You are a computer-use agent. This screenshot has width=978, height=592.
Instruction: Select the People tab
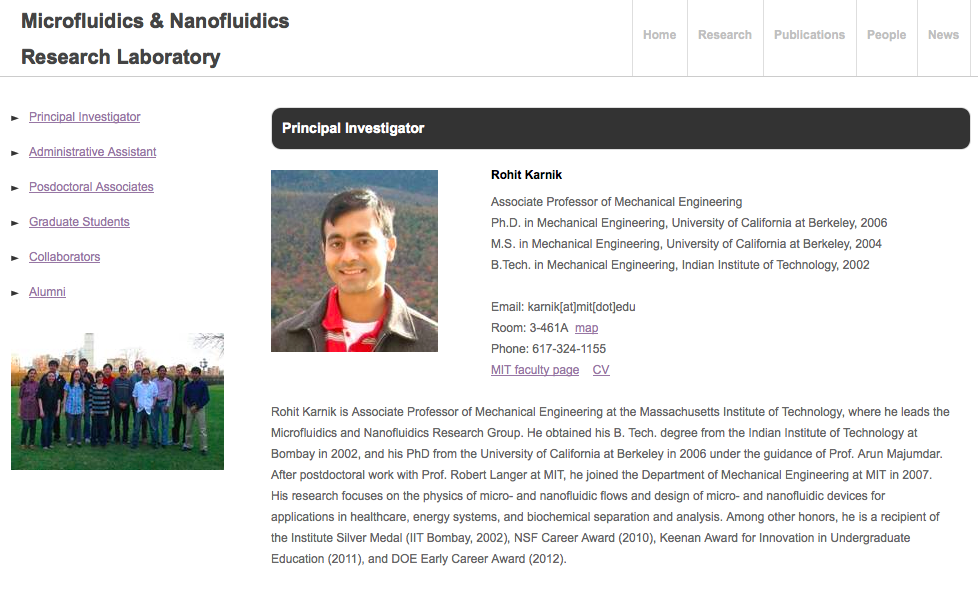(x=886, y=35)
